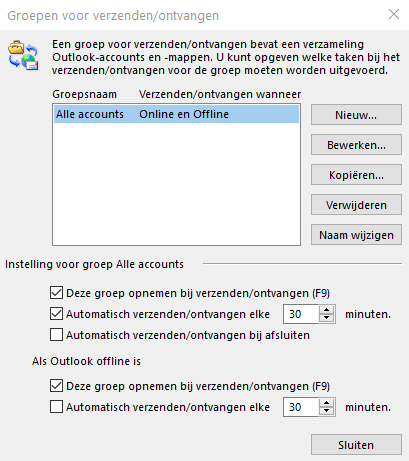Close the dialog with the X

coord(394,14)
